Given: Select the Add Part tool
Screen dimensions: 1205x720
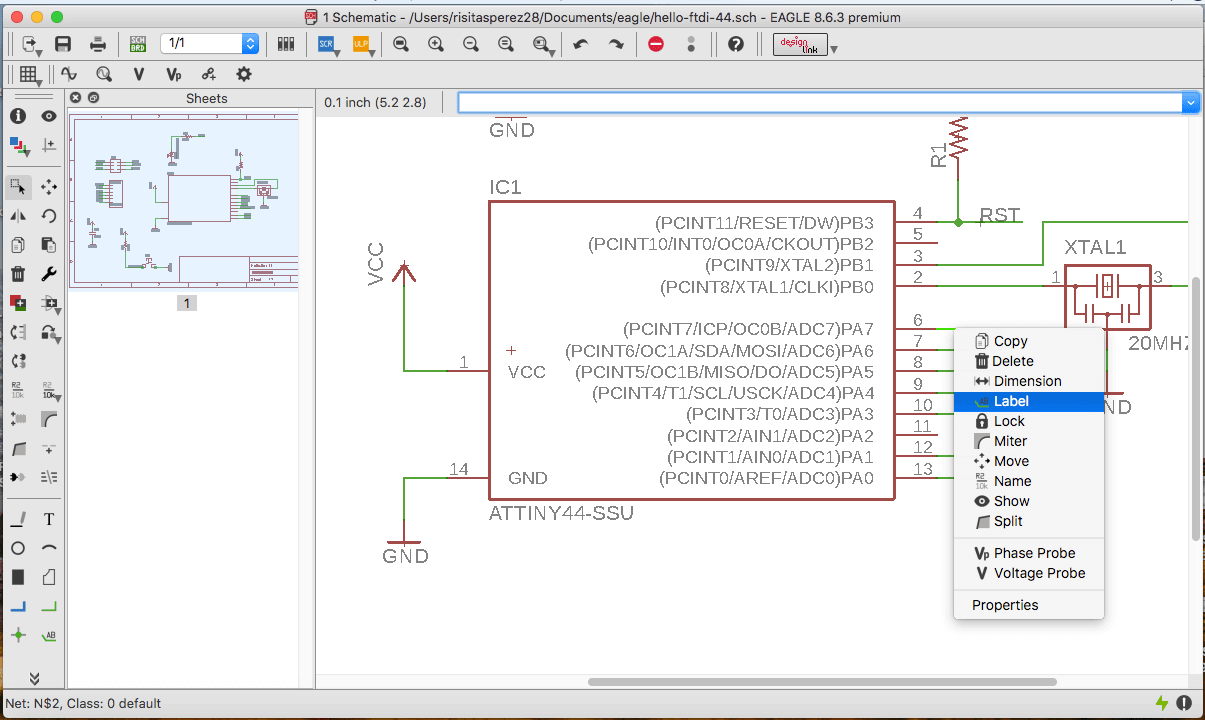Looking at the screenshot, I should (x=18, y=303).
